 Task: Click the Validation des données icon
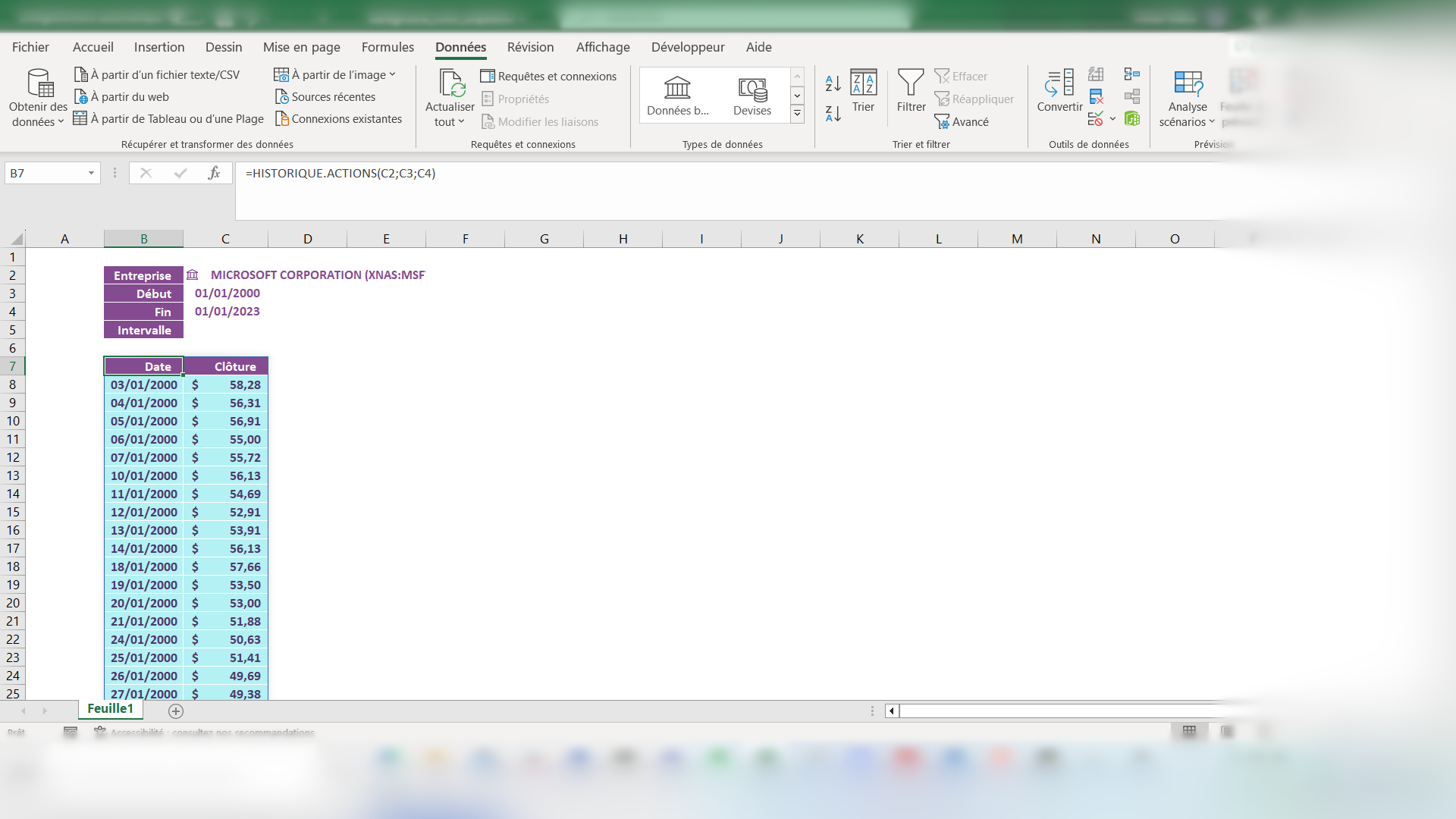pyautogui.click(x=1096, y=118)
